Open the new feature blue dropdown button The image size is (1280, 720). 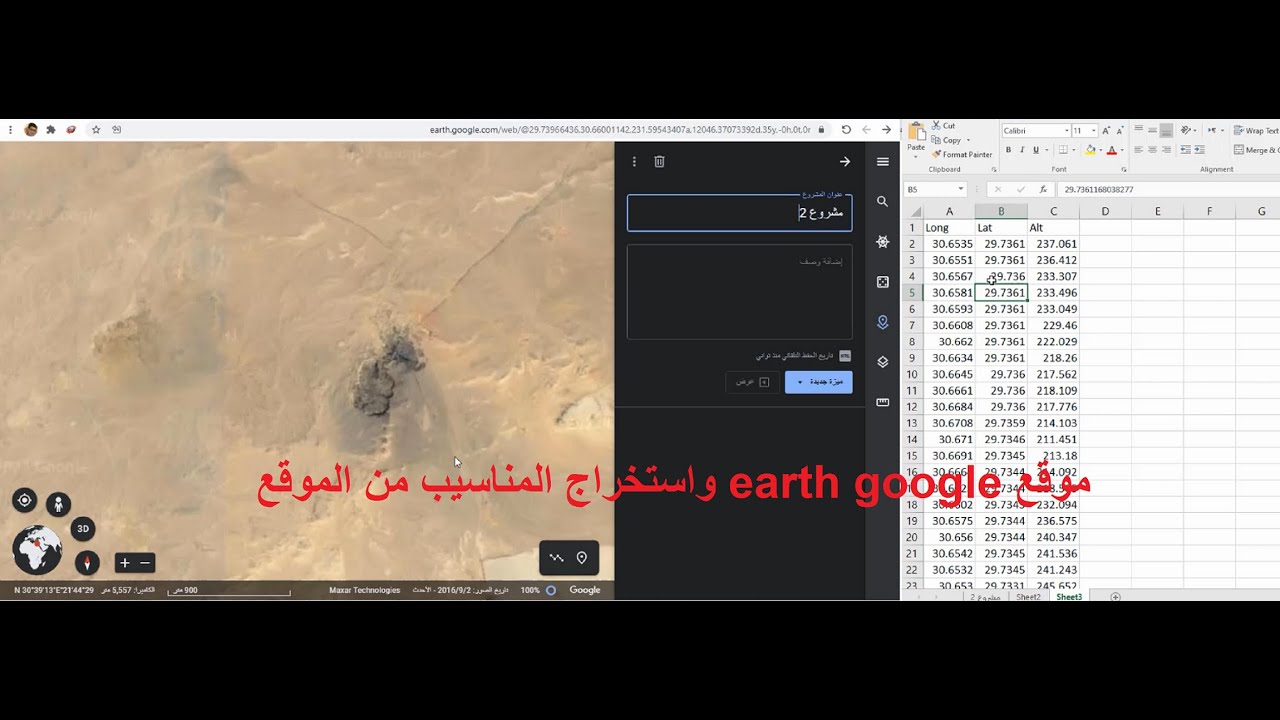tap(819, 382)
